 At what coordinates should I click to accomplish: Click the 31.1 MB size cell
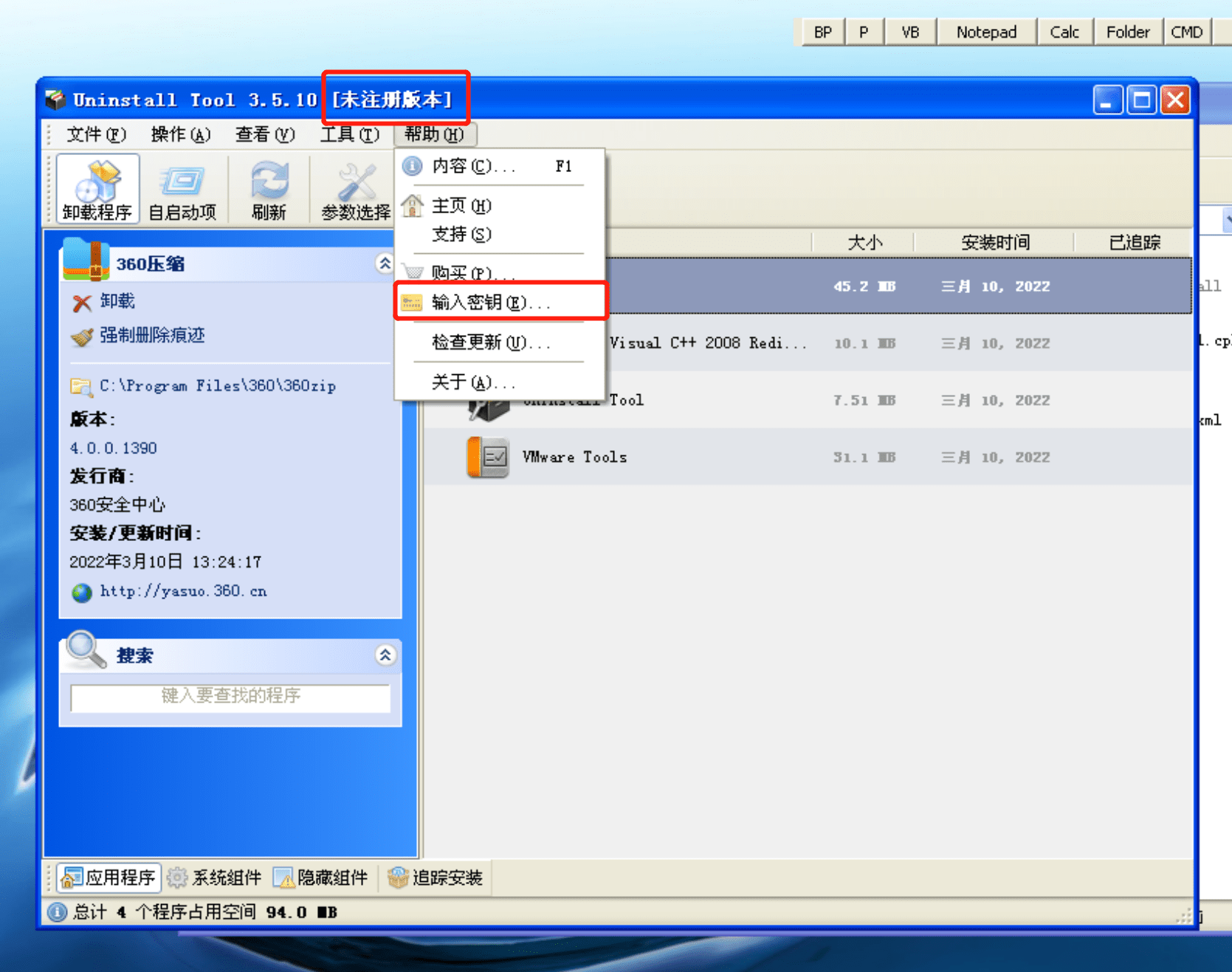864,457
